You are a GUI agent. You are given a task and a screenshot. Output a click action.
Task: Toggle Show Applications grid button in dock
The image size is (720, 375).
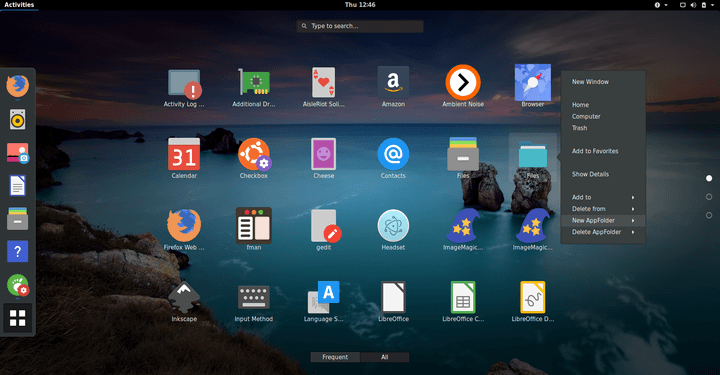[17, 318]
